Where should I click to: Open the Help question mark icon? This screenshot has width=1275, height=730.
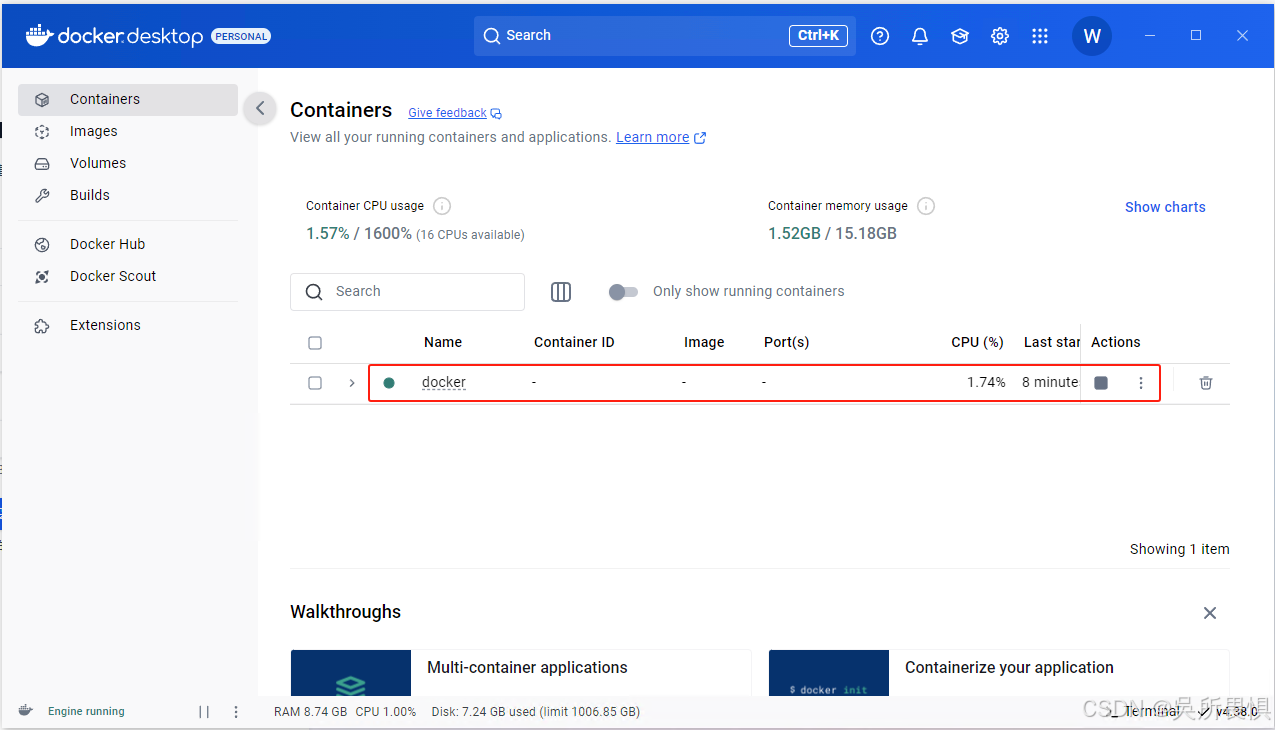pos(880,36)
